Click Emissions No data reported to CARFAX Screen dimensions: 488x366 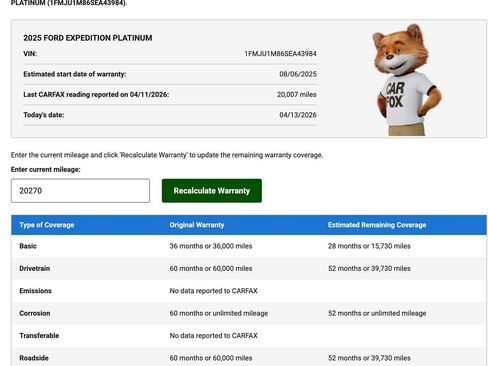[213, 291]
